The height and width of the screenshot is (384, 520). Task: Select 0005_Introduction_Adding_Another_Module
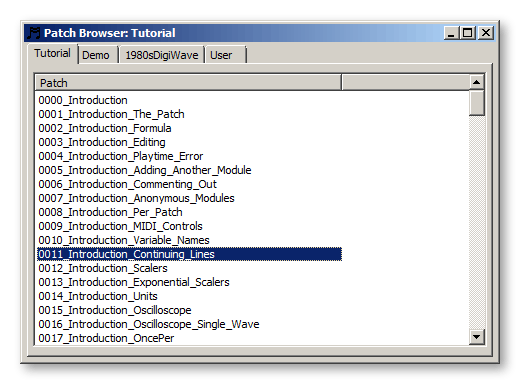(145, 170)
